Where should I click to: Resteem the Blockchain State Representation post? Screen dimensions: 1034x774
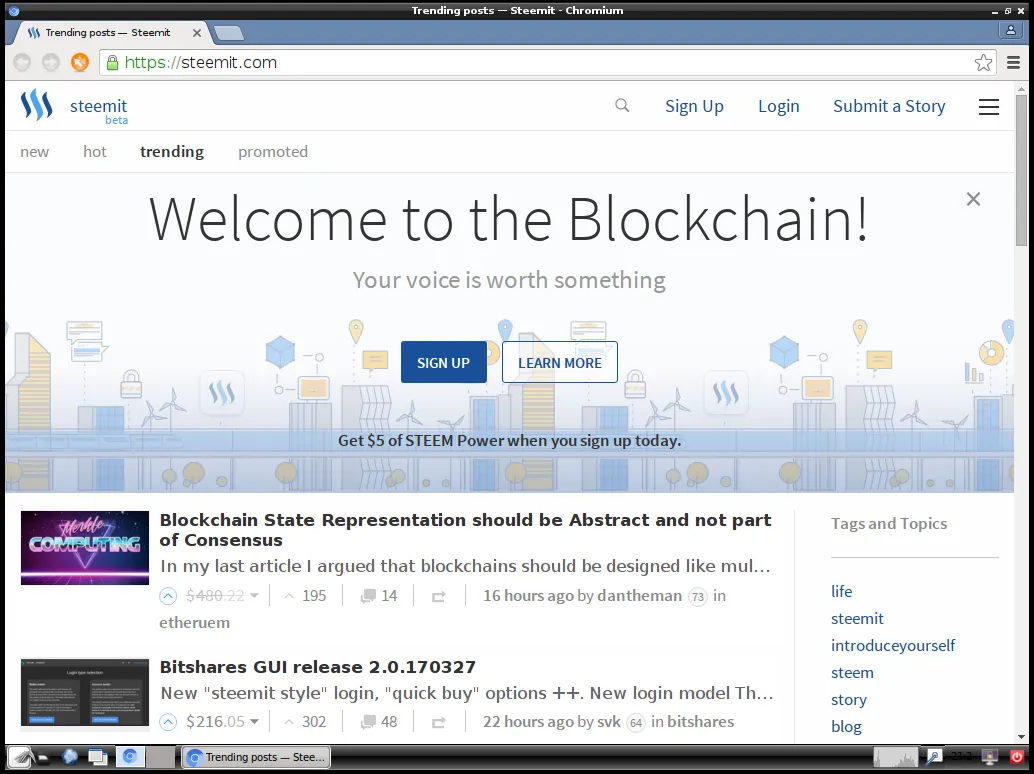pyautogui.click(x=439, y=597)
